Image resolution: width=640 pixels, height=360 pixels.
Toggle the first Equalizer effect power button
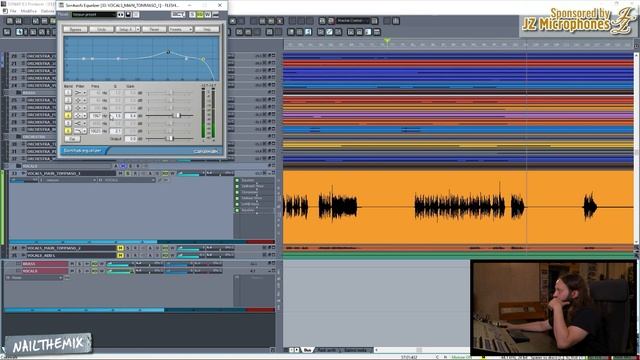coord(237,180)
